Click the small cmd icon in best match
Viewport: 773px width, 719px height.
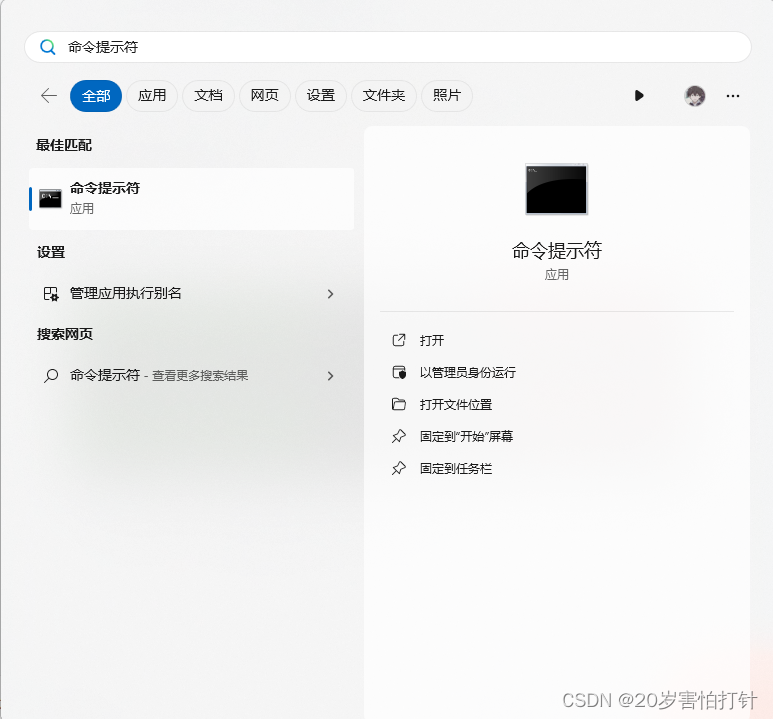tap(50, 199)
